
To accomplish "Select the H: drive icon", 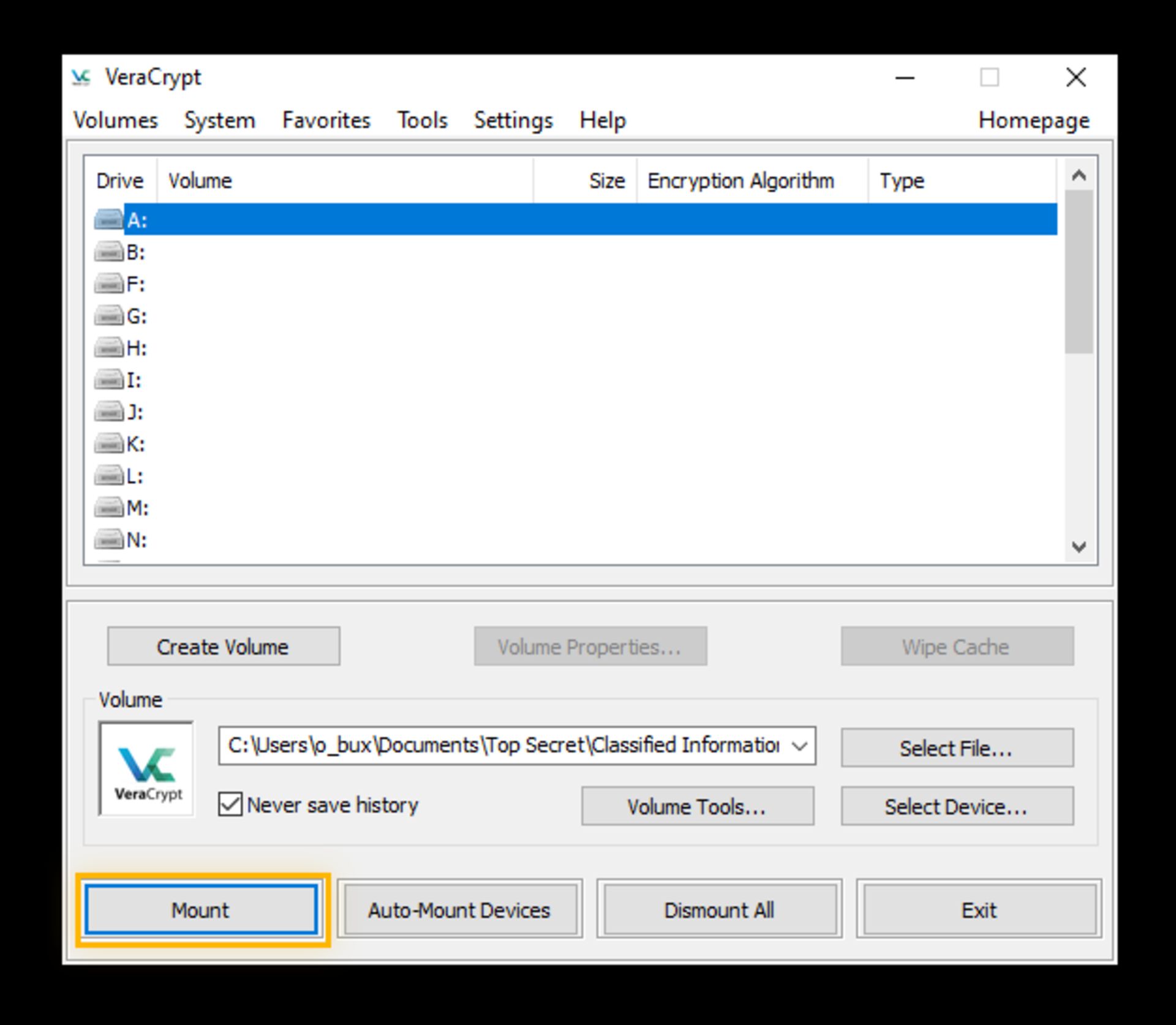I will coord(108,348).
